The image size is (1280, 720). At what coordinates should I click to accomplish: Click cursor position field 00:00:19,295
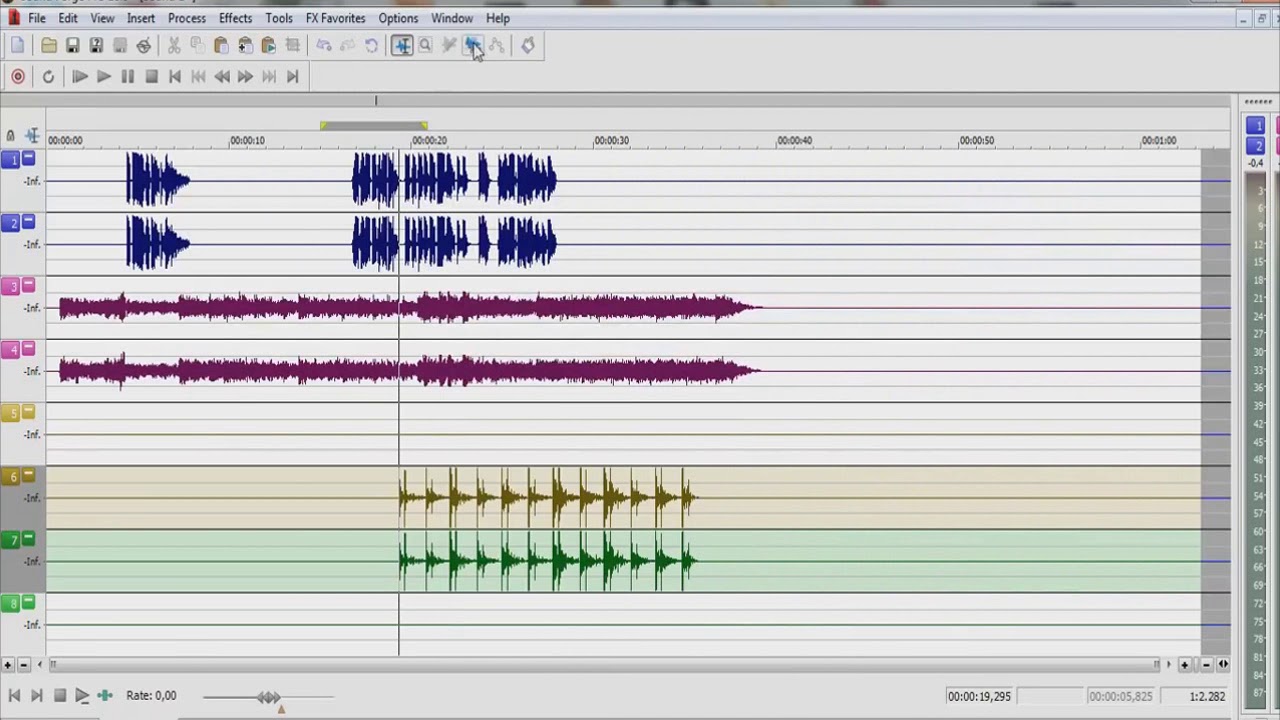979,696
